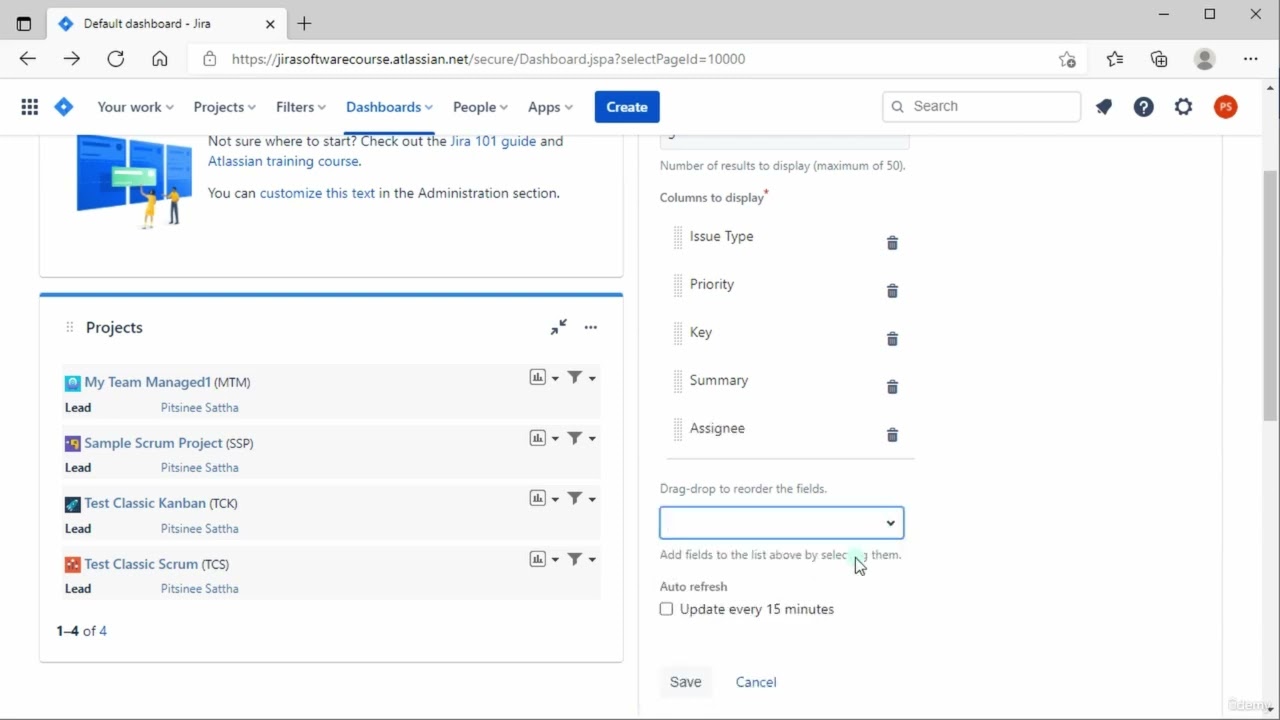The width and height of the screenshot is (1280, 720).
Task: Open the browser home page
Action: click(x=160, y=59)
